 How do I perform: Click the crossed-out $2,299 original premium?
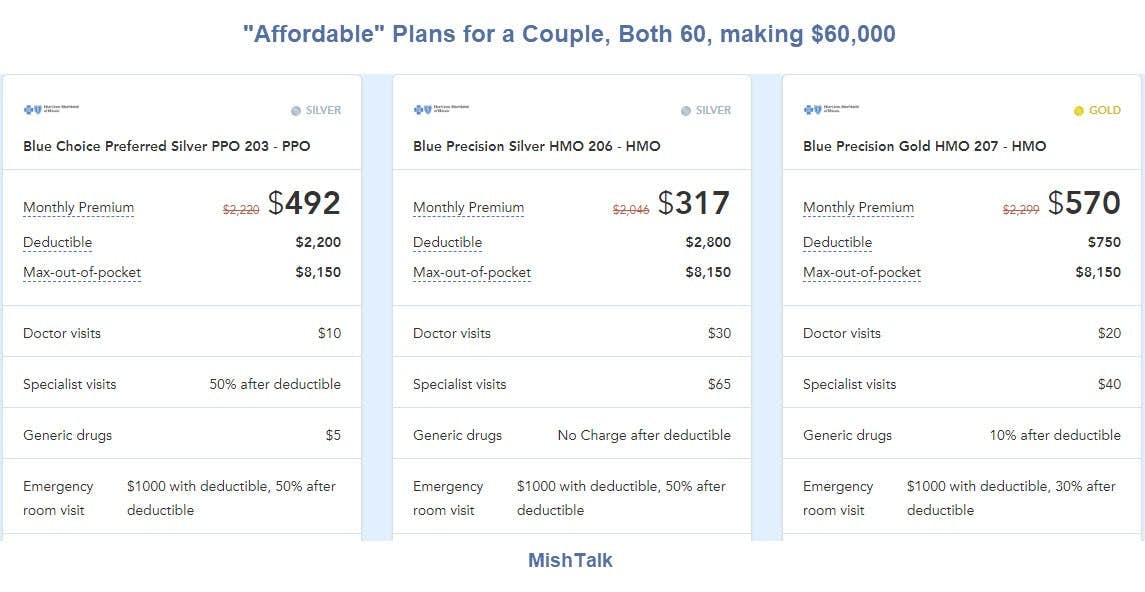pyautogui.click(x=1020, y=210)
